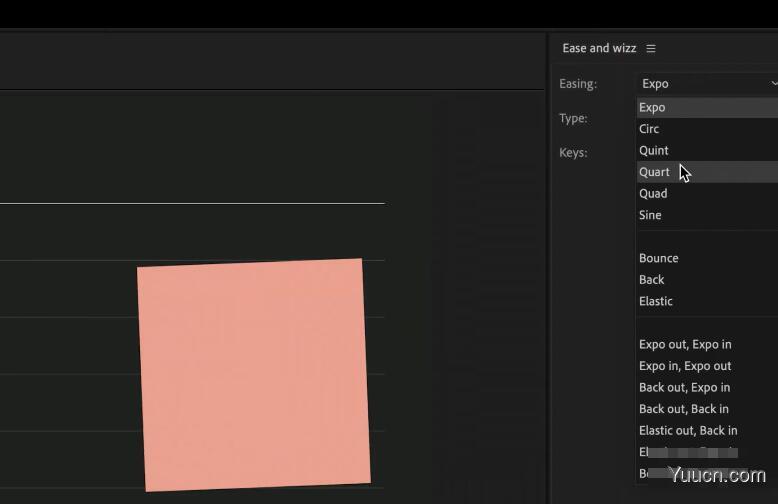778x504 pixels.
Task: Click the pink square in the composition
Action: [x=254, y=375]
